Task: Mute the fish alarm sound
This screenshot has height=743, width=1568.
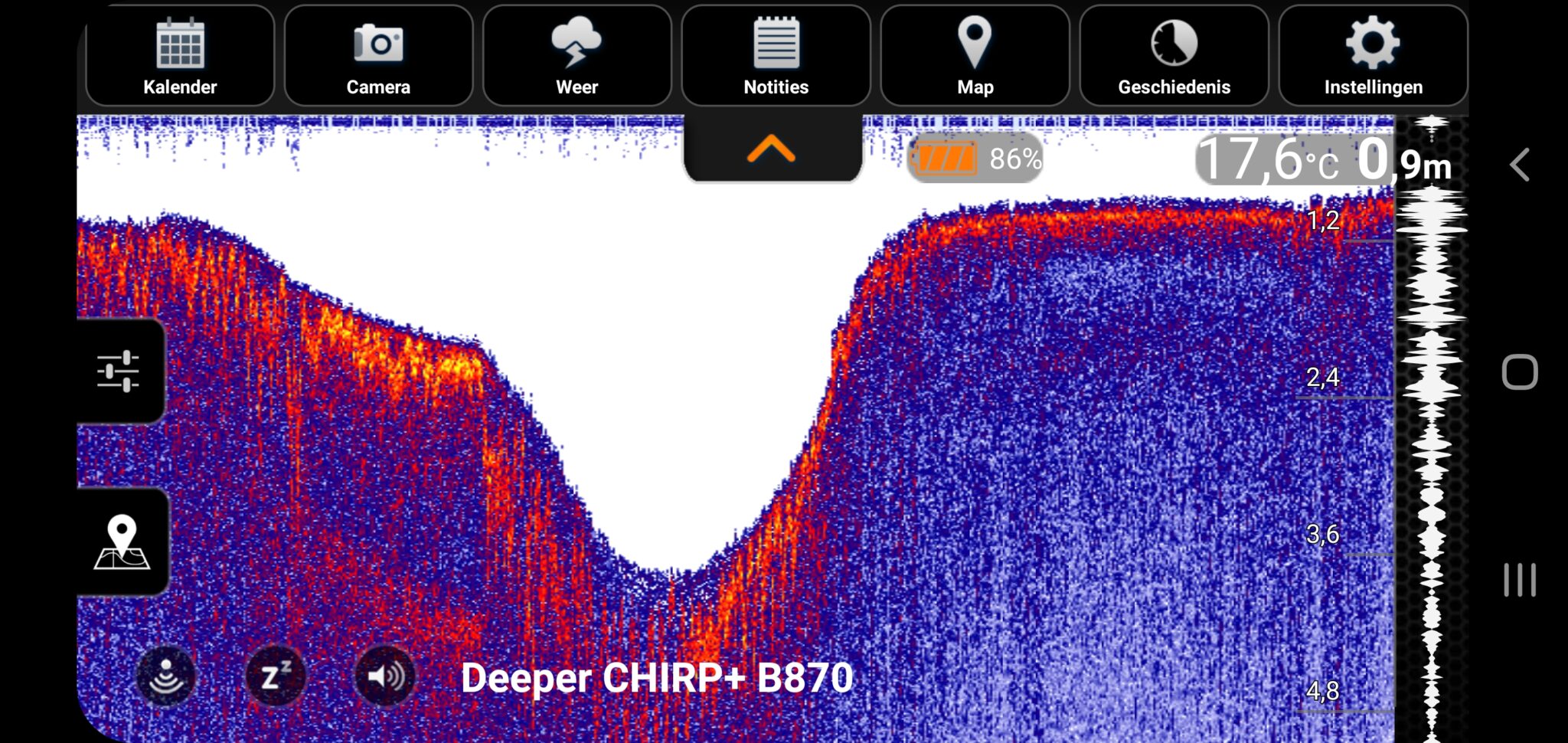Action: click(384, 675)
